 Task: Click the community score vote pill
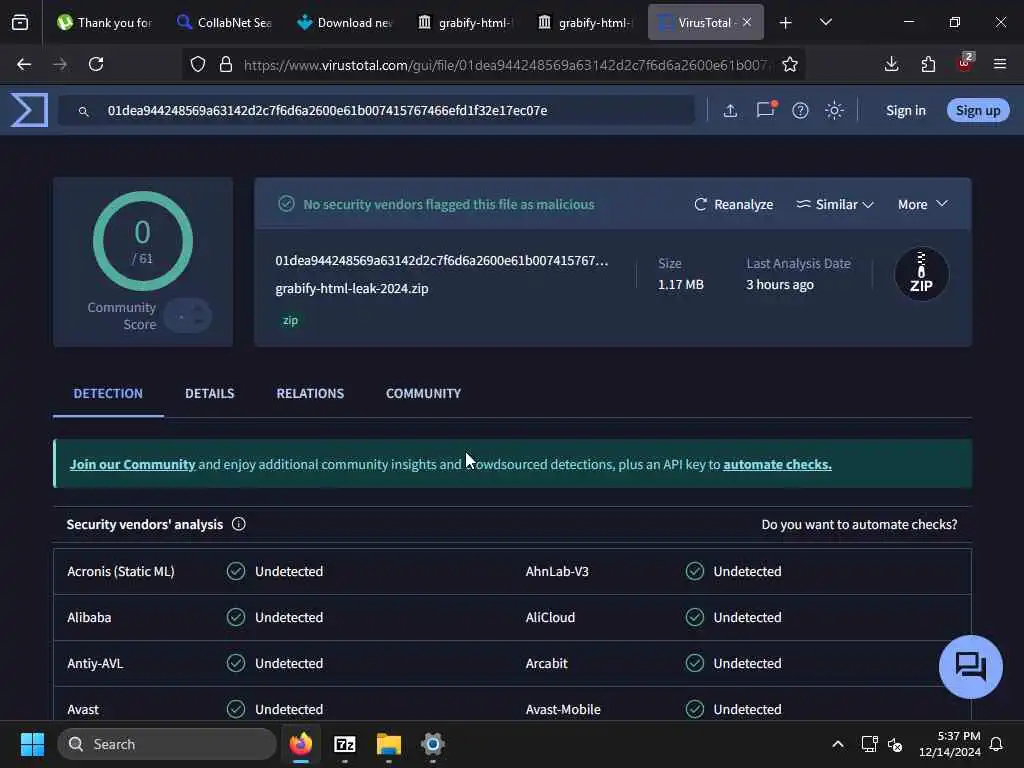187,316
